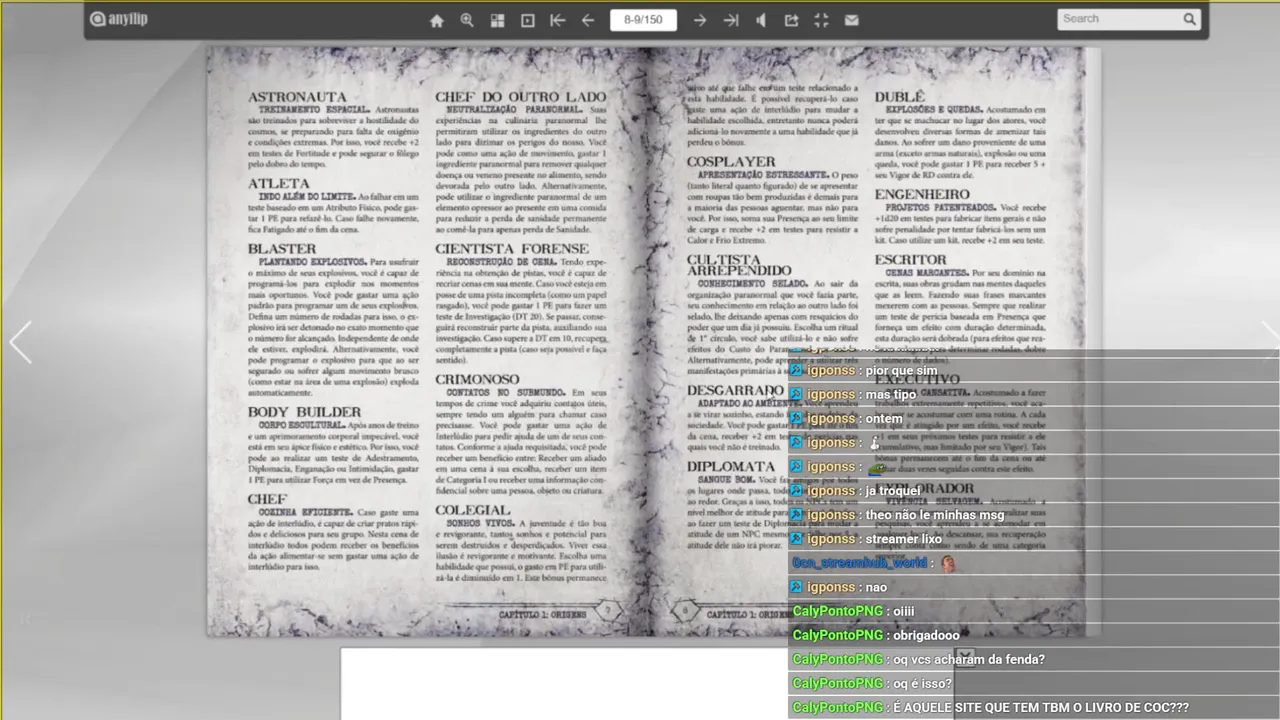Click the ATLETA heading
This screenshot has width=1280, height=720.
coord(279,184)
